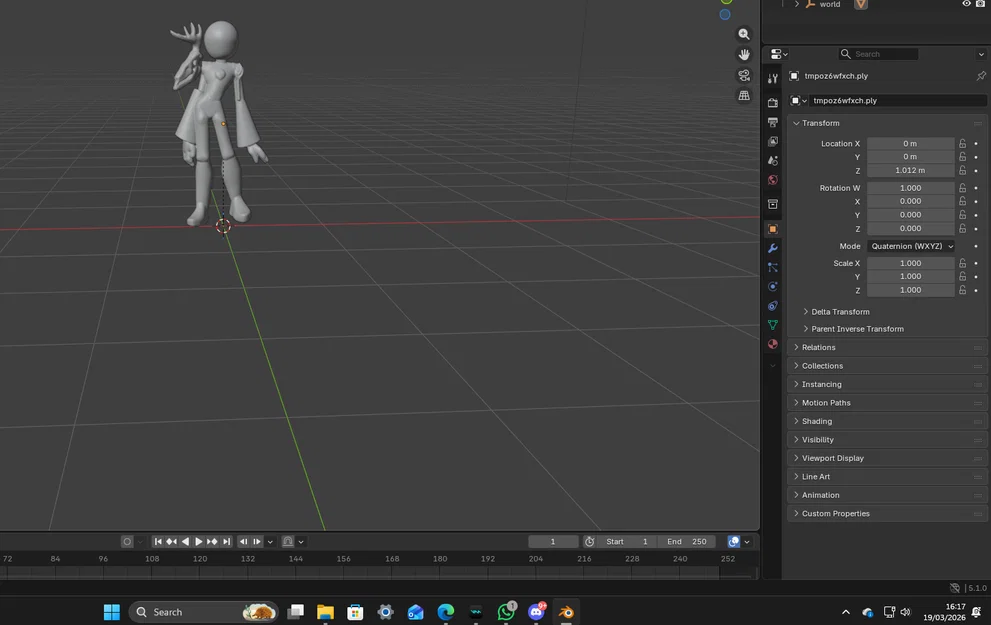Open the properties editor type dropdown
Image resolution: width=991 pixels, height=625 pixels.
coord(779,54)
